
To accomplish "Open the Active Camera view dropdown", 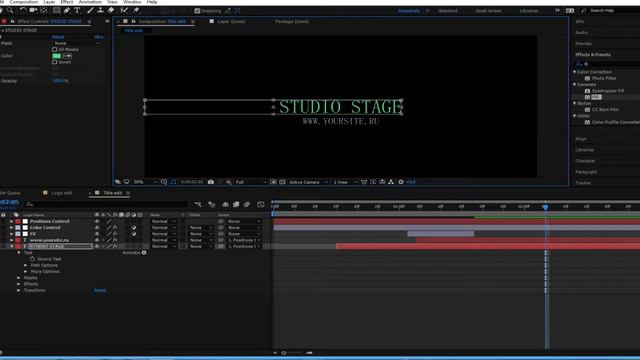I will (308, 182).
